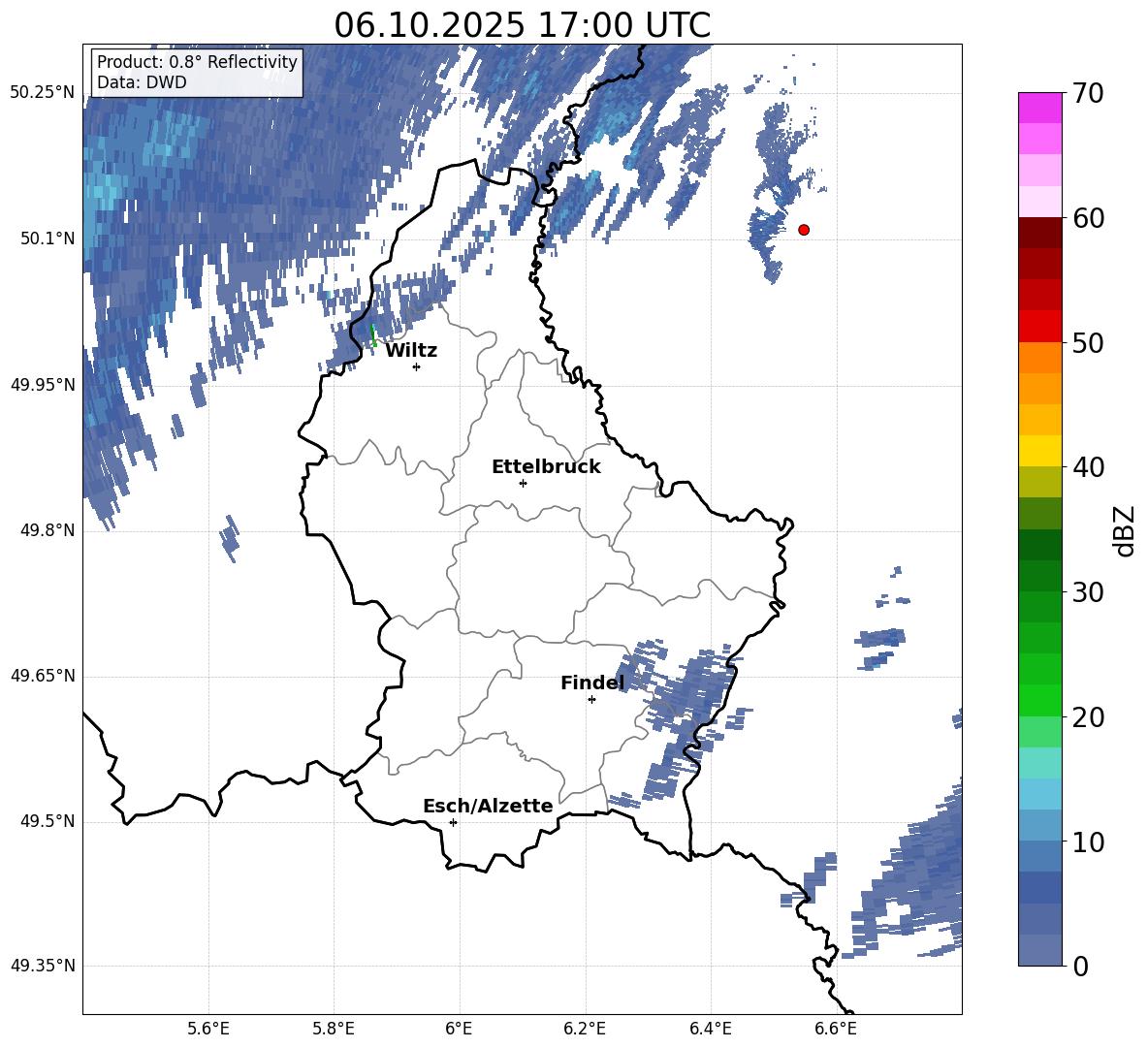This screenshot has height=1048, width=1148.
Task: Click the 5.6°E longitude label
Action: (208, 1029)
